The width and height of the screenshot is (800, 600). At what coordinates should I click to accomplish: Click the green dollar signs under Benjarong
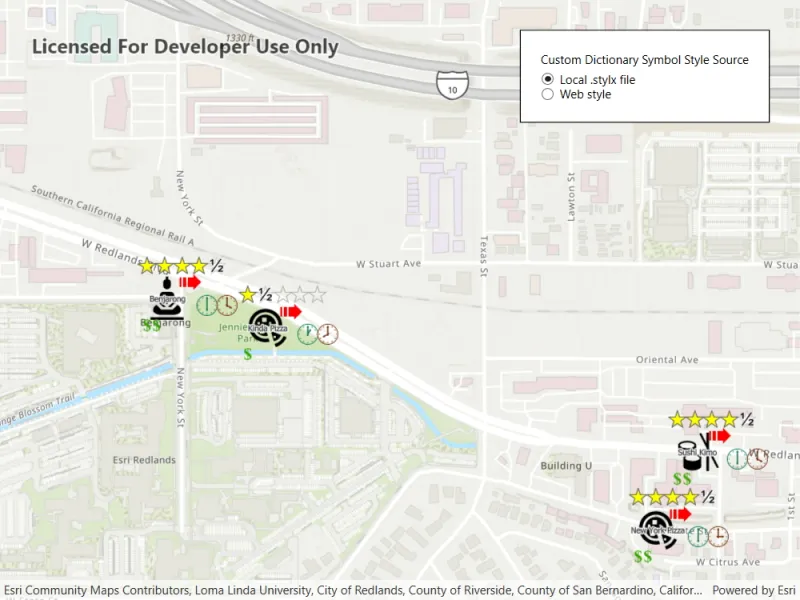pyautogui.click(x=152, y=326)
